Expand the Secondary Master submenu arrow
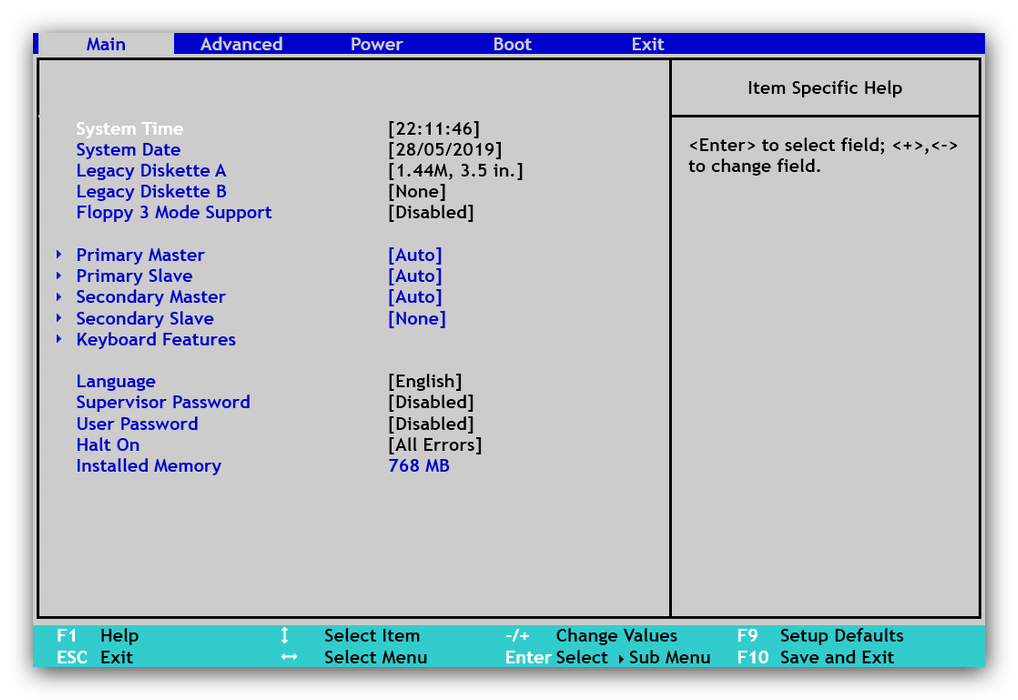The height and width of the screenshot is (700, 1018). pyautogui.click(x=60, y=297)
